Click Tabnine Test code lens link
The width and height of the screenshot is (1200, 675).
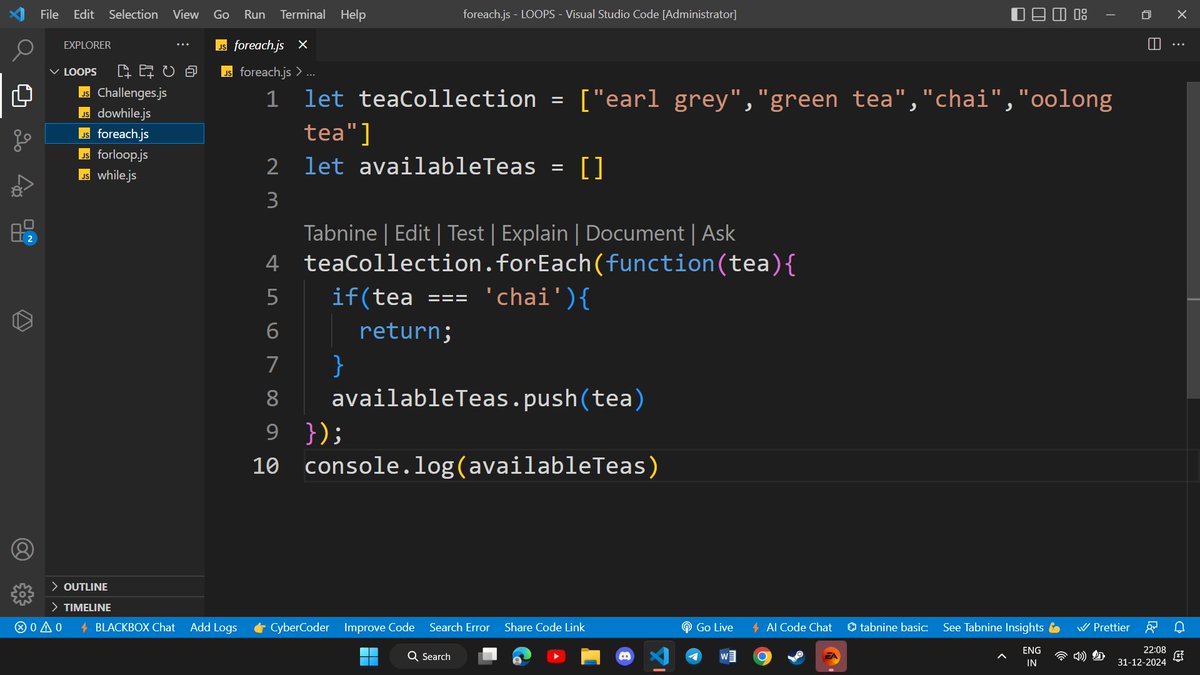pos(465,233)
